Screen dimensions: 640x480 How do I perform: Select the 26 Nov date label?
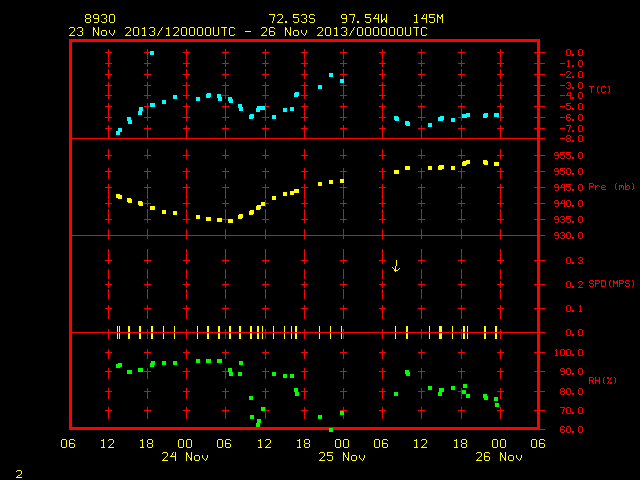click(499, 457)
